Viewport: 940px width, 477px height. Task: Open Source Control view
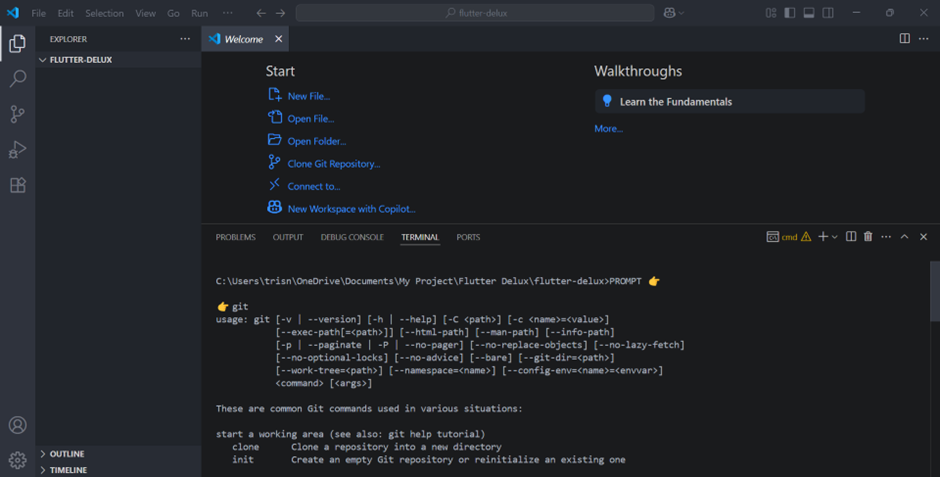click(17, 114)
